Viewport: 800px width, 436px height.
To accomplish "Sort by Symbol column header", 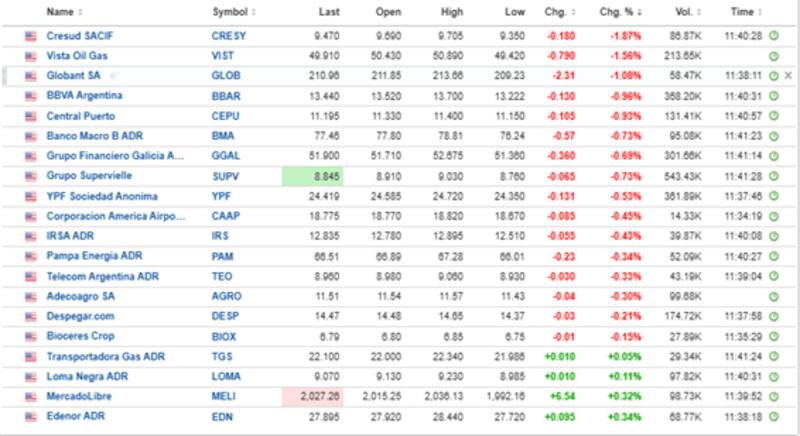I will point(234,12).
